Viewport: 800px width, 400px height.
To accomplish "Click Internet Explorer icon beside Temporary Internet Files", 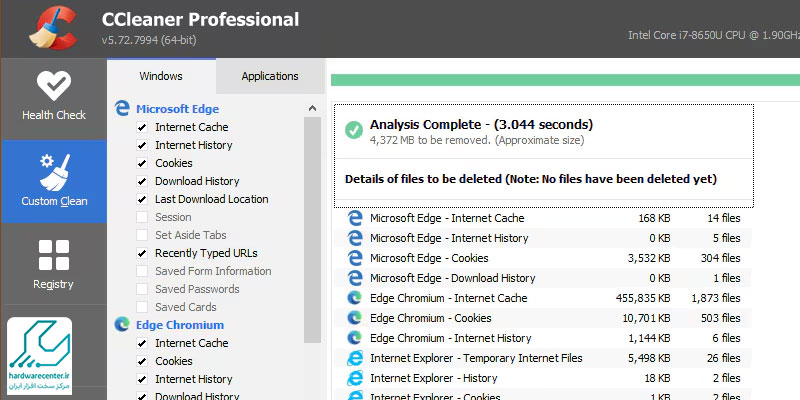I will pos(354,358).
